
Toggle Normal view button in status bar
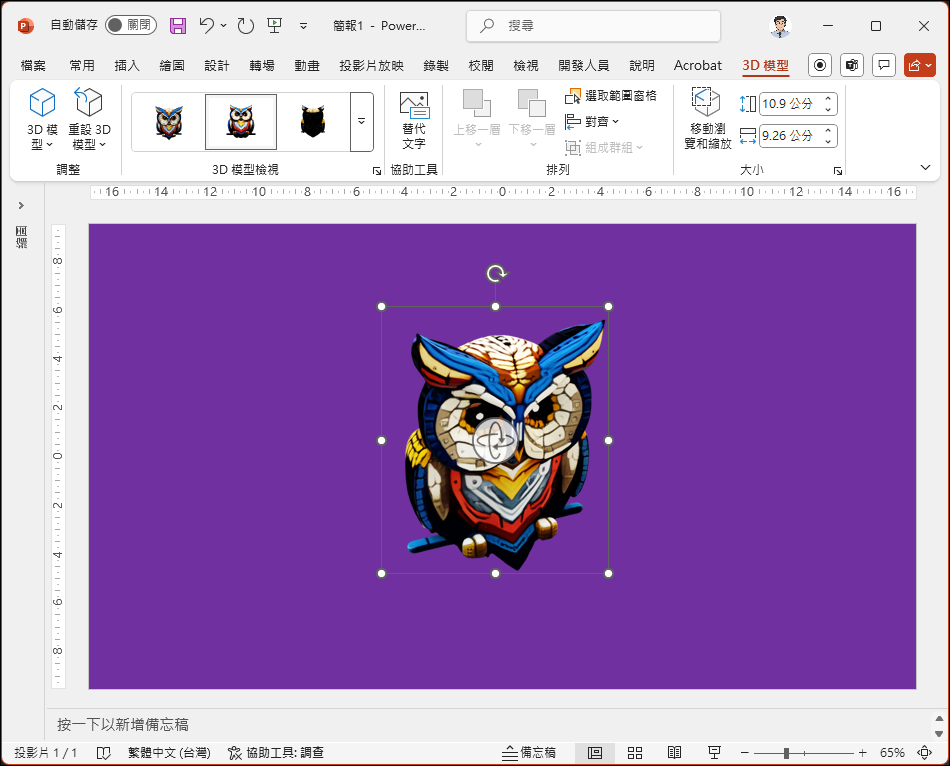(595, 752)
